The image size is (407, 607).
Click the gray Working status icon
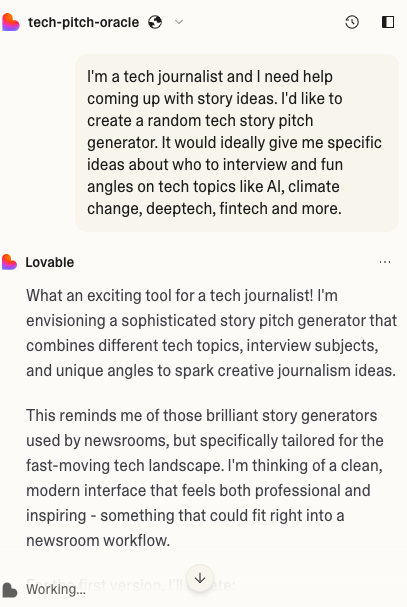coord(10,590)
